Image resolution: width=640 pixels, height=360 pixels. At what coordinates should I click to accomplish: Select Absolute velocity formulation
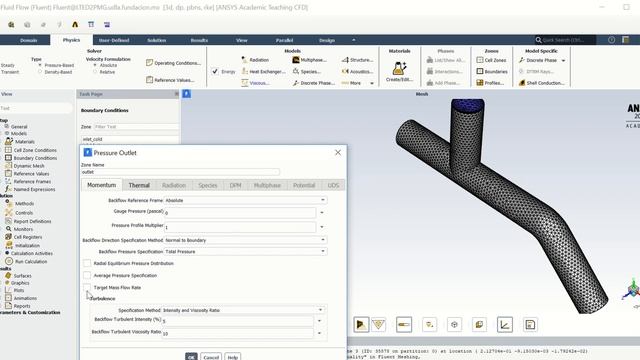coord(95,65)
